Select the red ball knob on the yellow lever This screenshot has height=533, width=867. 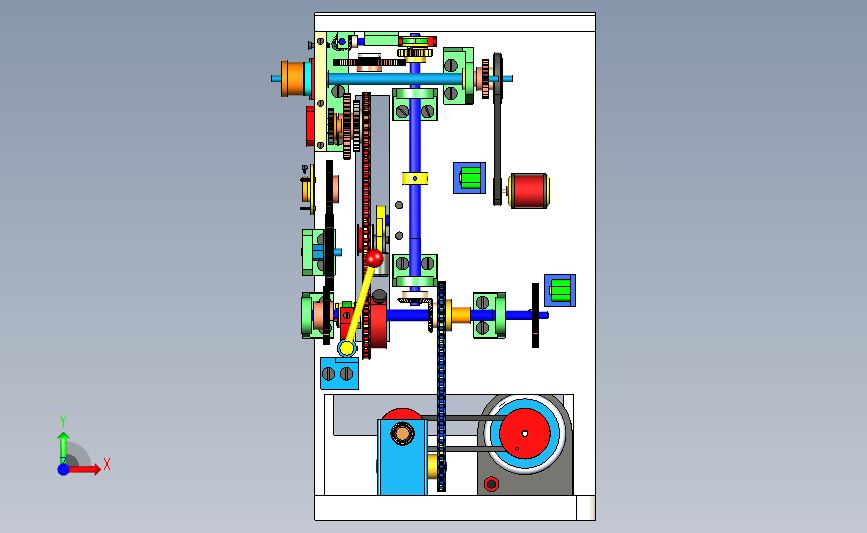pyautogui.click(x=374, y=258)
